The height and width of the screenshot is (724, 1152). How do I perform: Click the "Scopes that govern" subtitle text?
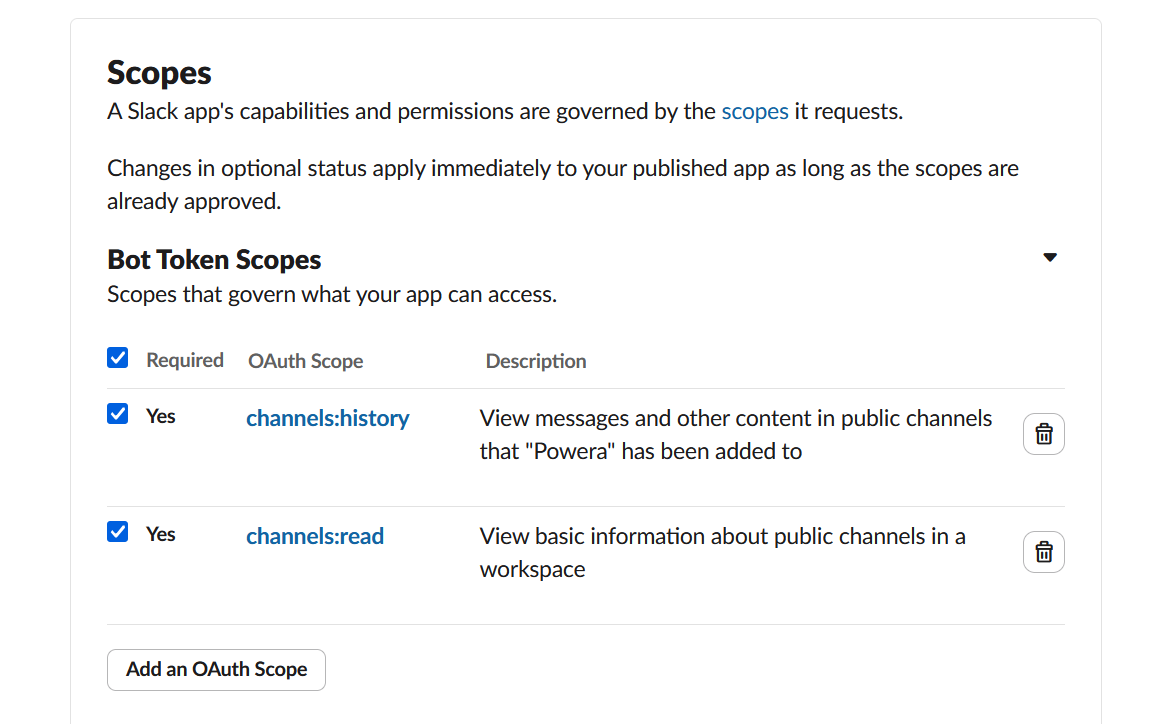point(331,294)
